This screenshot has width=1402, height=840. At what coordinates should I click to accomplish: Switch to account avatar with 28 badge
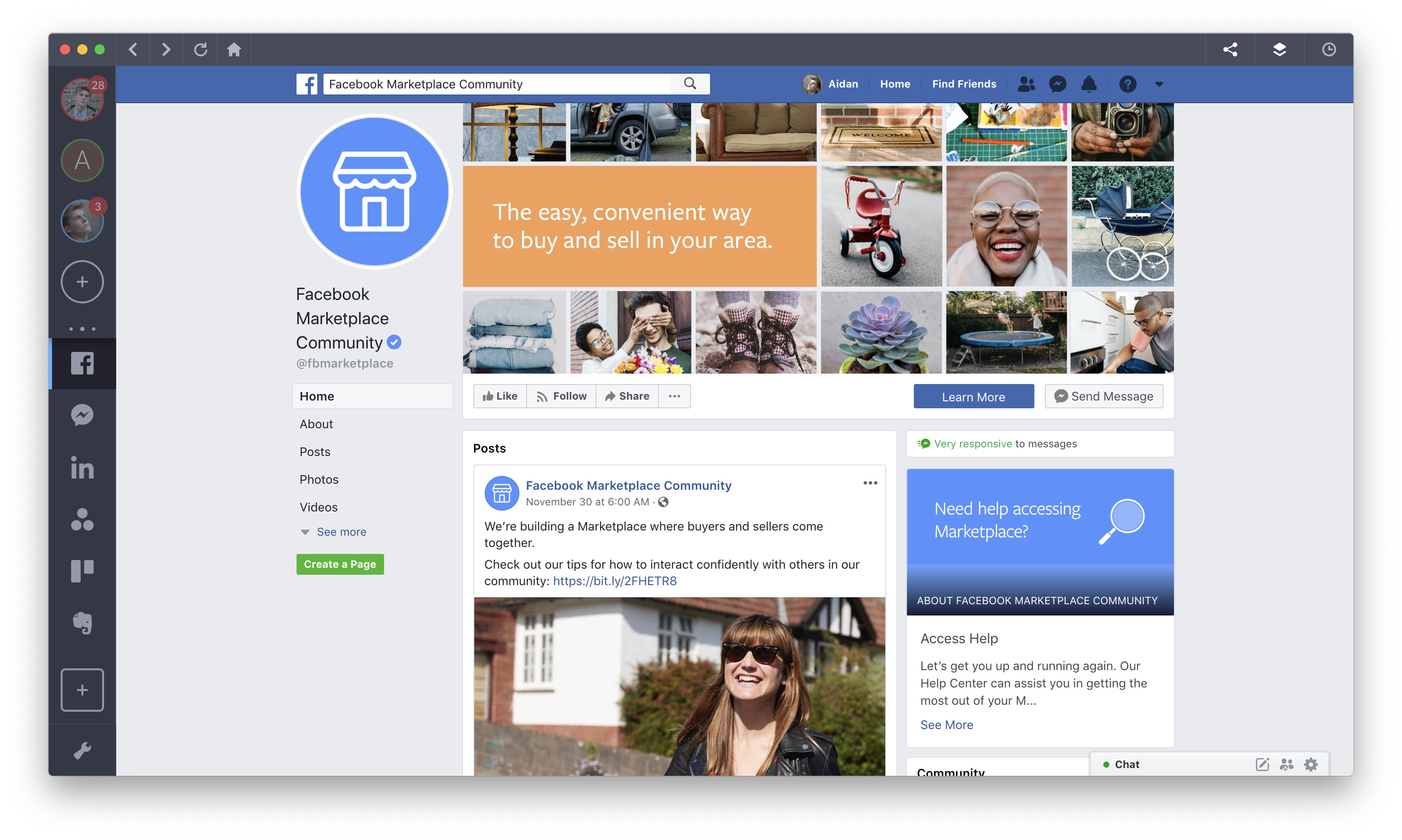click(x=83, y=100)
